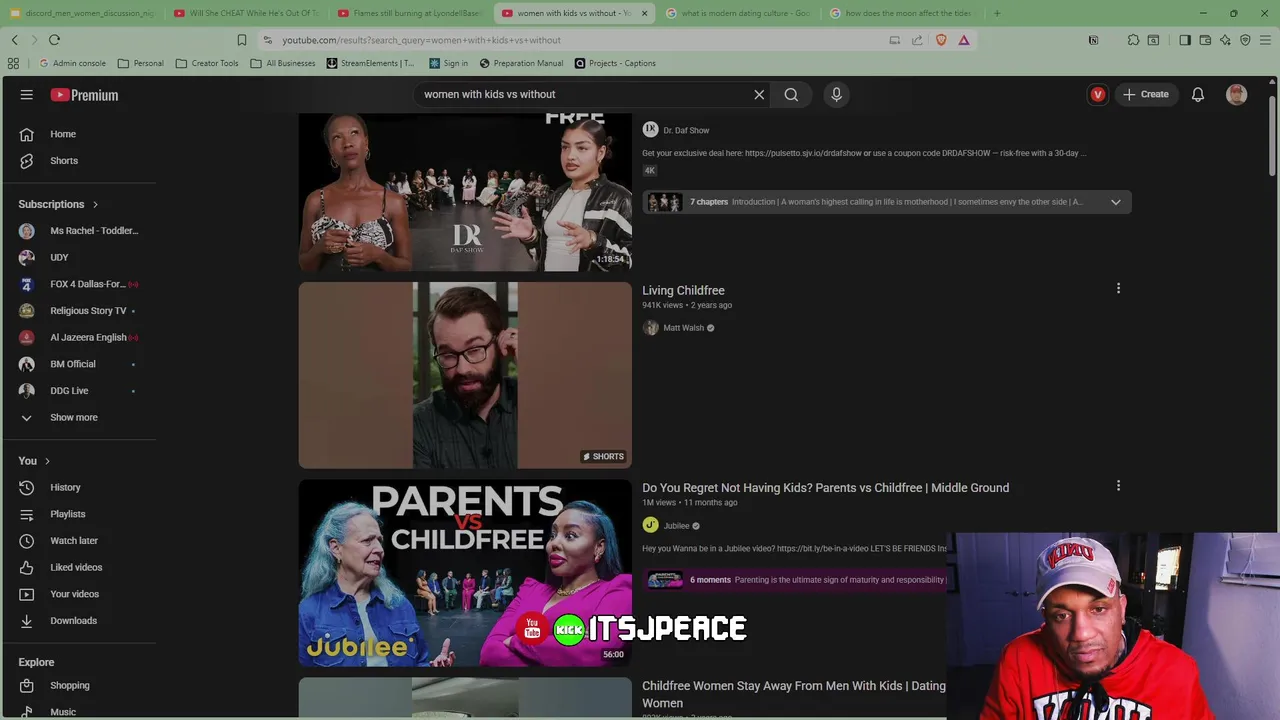The height and width of the screenshot is (720, 1280).
Task: Open All Businesses bookmark folder
Action: [283, 63]
